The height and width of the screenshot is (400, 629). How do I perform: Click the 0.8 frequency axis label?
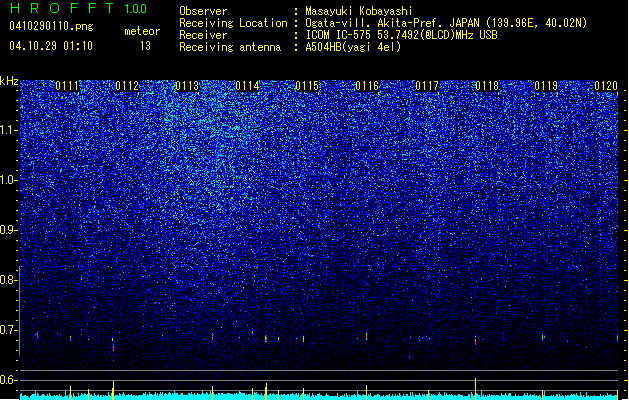[x=8, y=280]
